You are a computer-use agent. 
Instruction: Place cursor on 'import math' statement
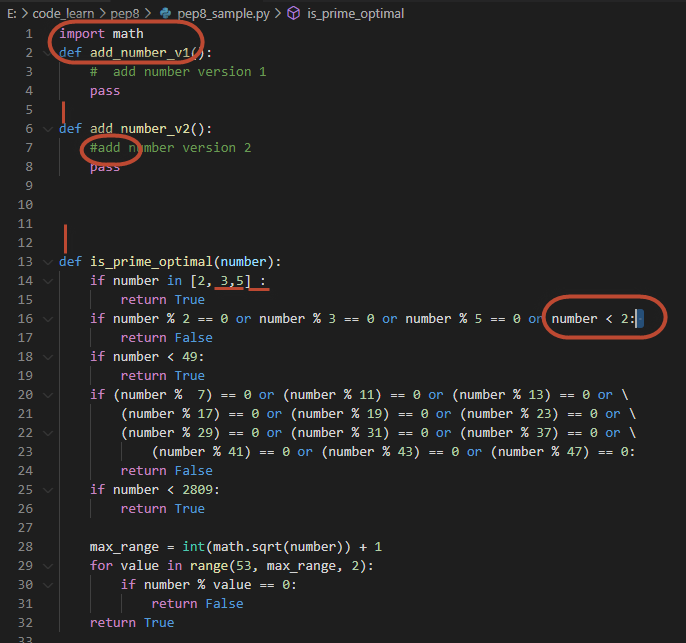point(101,34)
